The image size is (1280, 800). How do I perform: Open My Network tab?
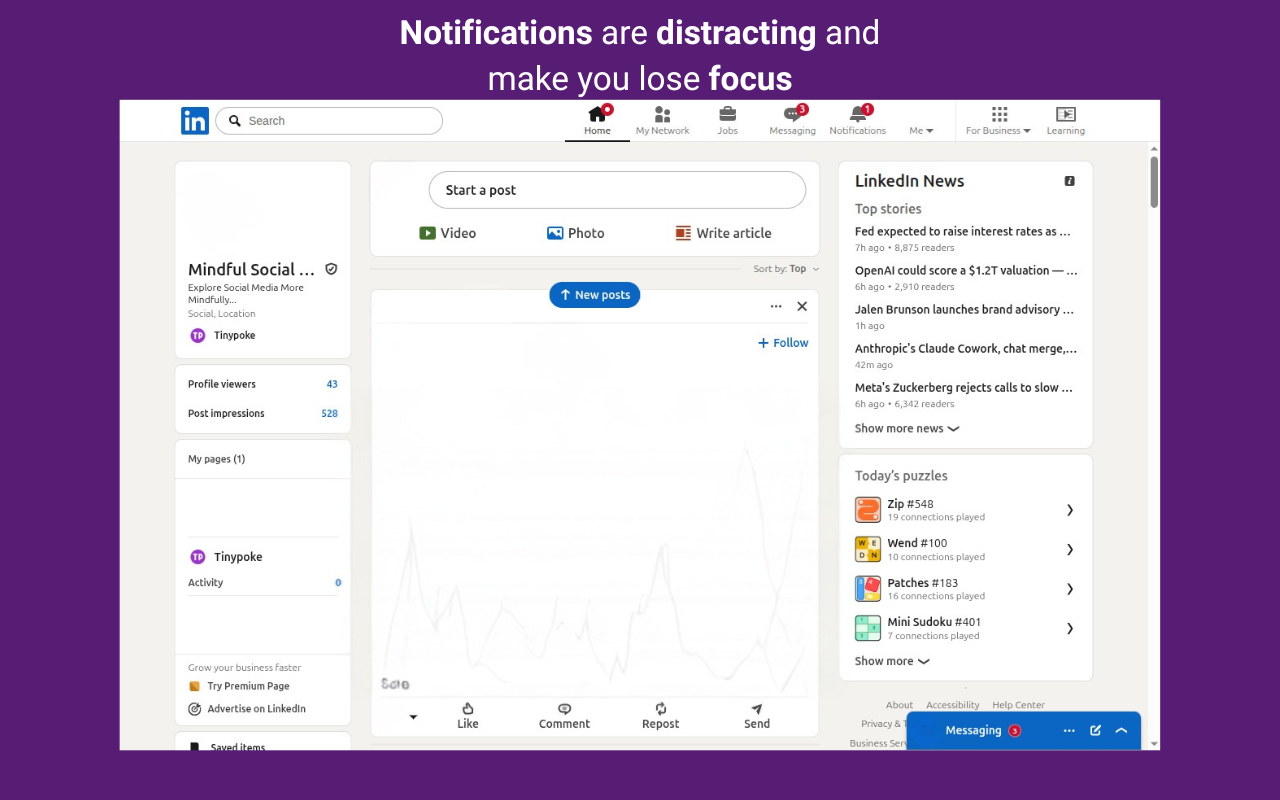(662, 121)
